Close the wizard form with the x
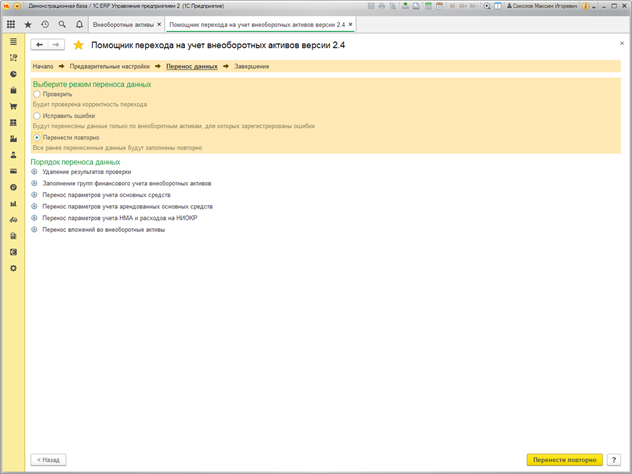 [622, 43]
